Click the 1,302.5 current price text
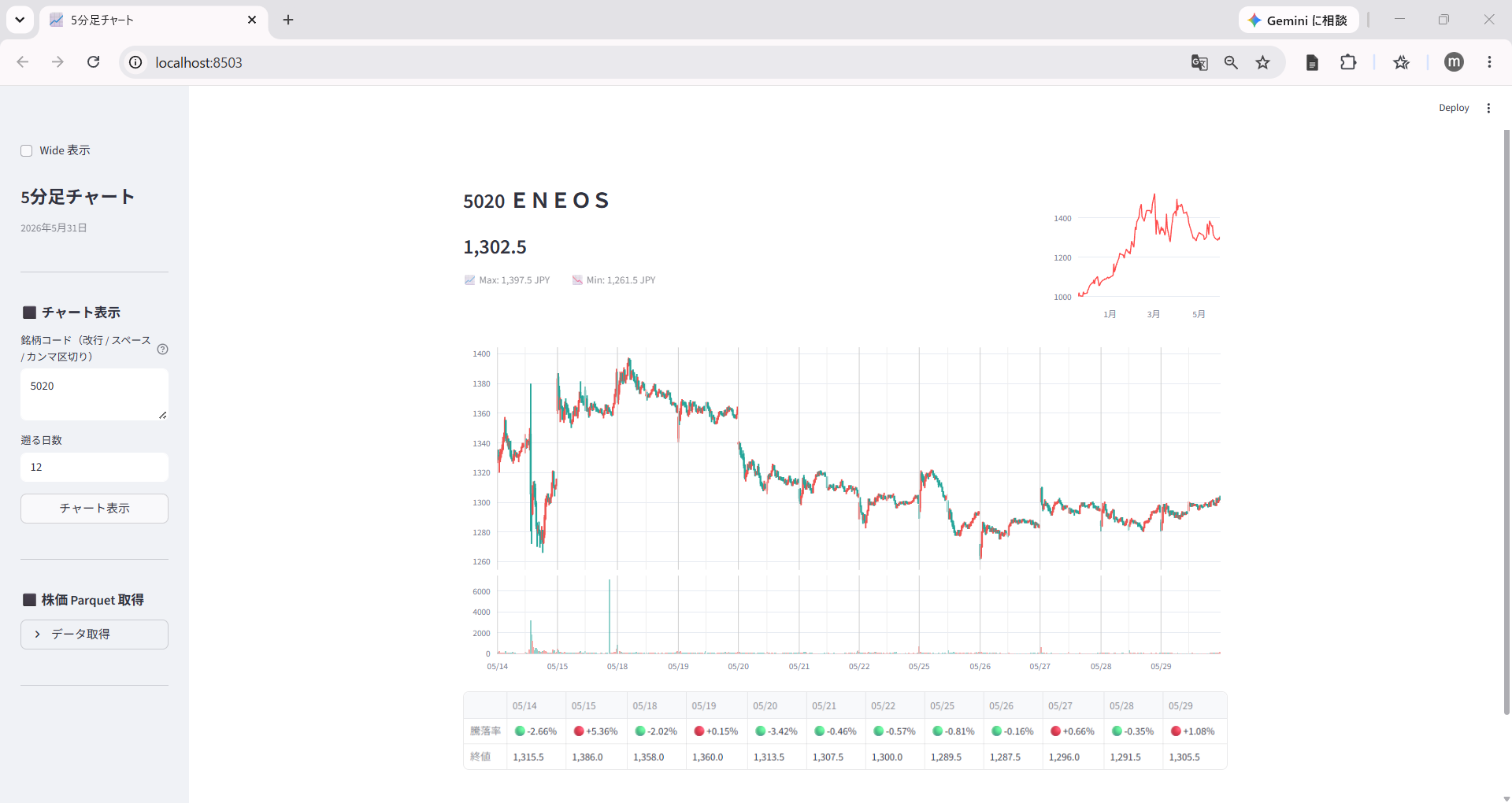Screen dimensions: 1512x803 [x=495, y=247]
